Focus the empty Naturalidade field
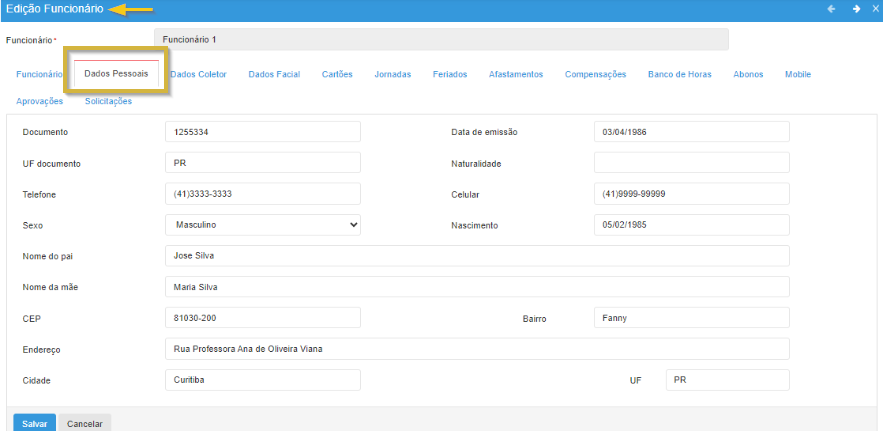The image size is (884, 436). 691,163
